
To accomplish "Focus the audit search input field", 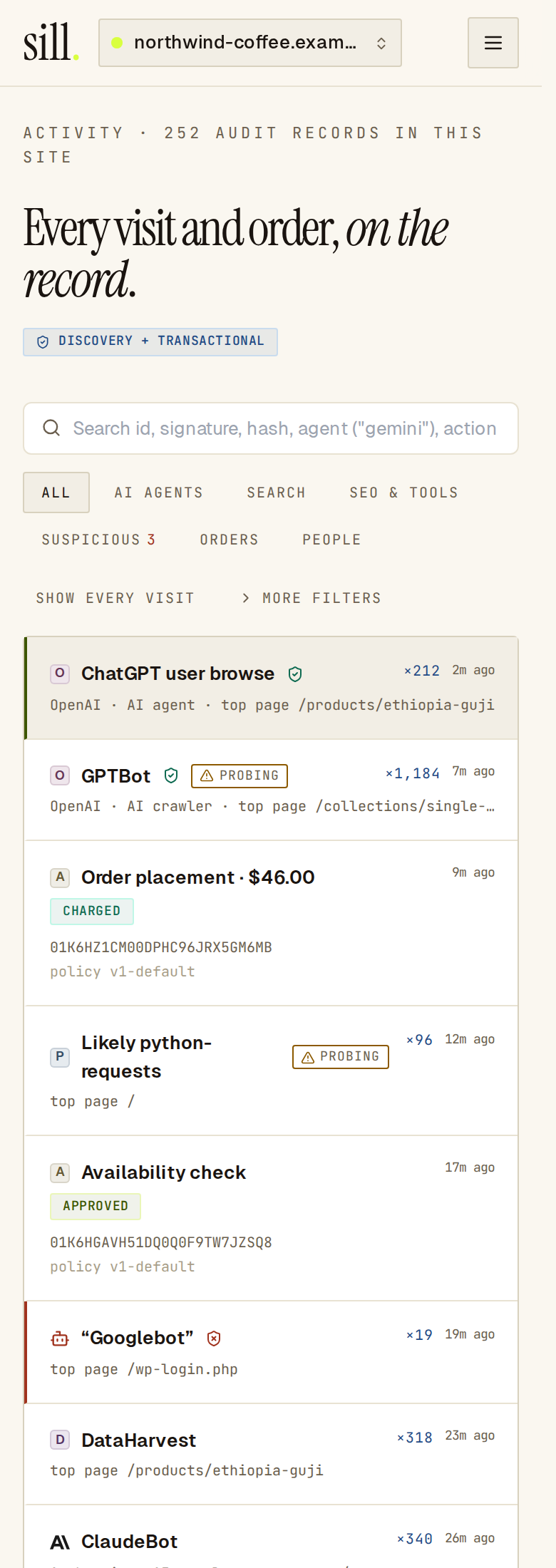I will 271,428.
